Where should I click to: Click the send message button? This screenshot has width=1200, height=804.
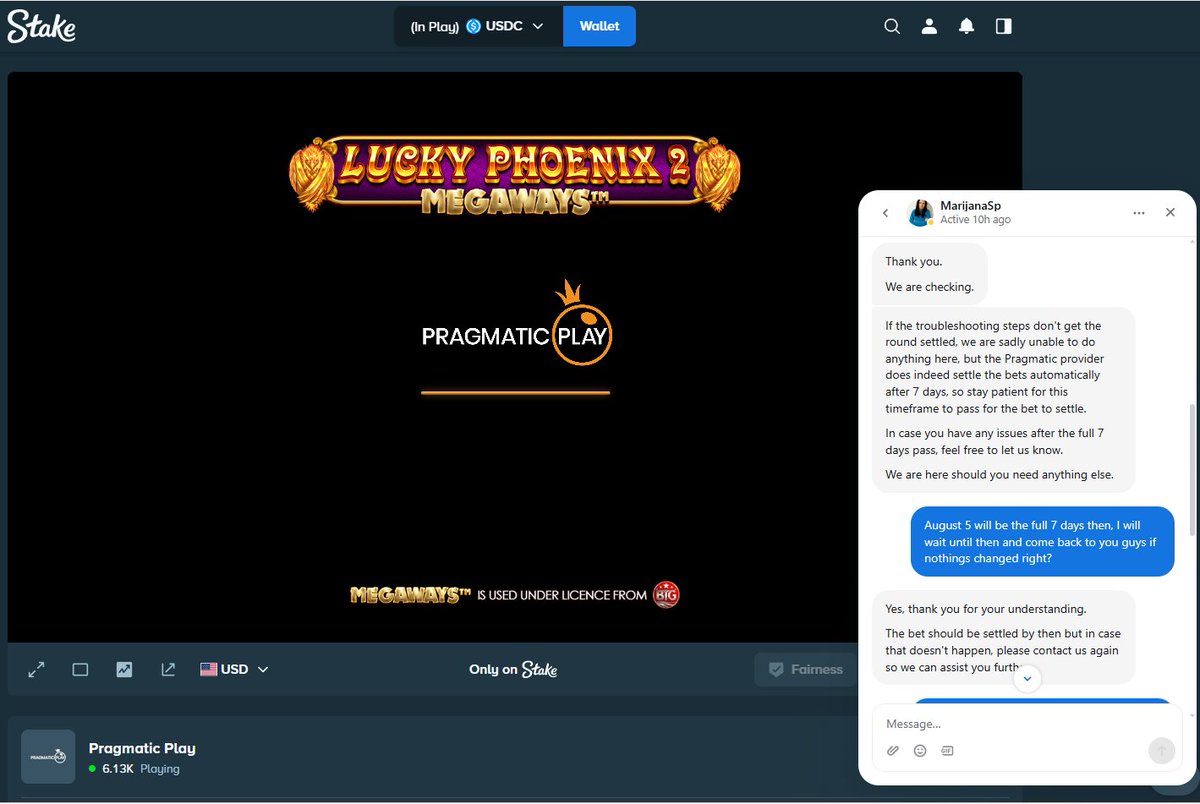(1161, 751)
